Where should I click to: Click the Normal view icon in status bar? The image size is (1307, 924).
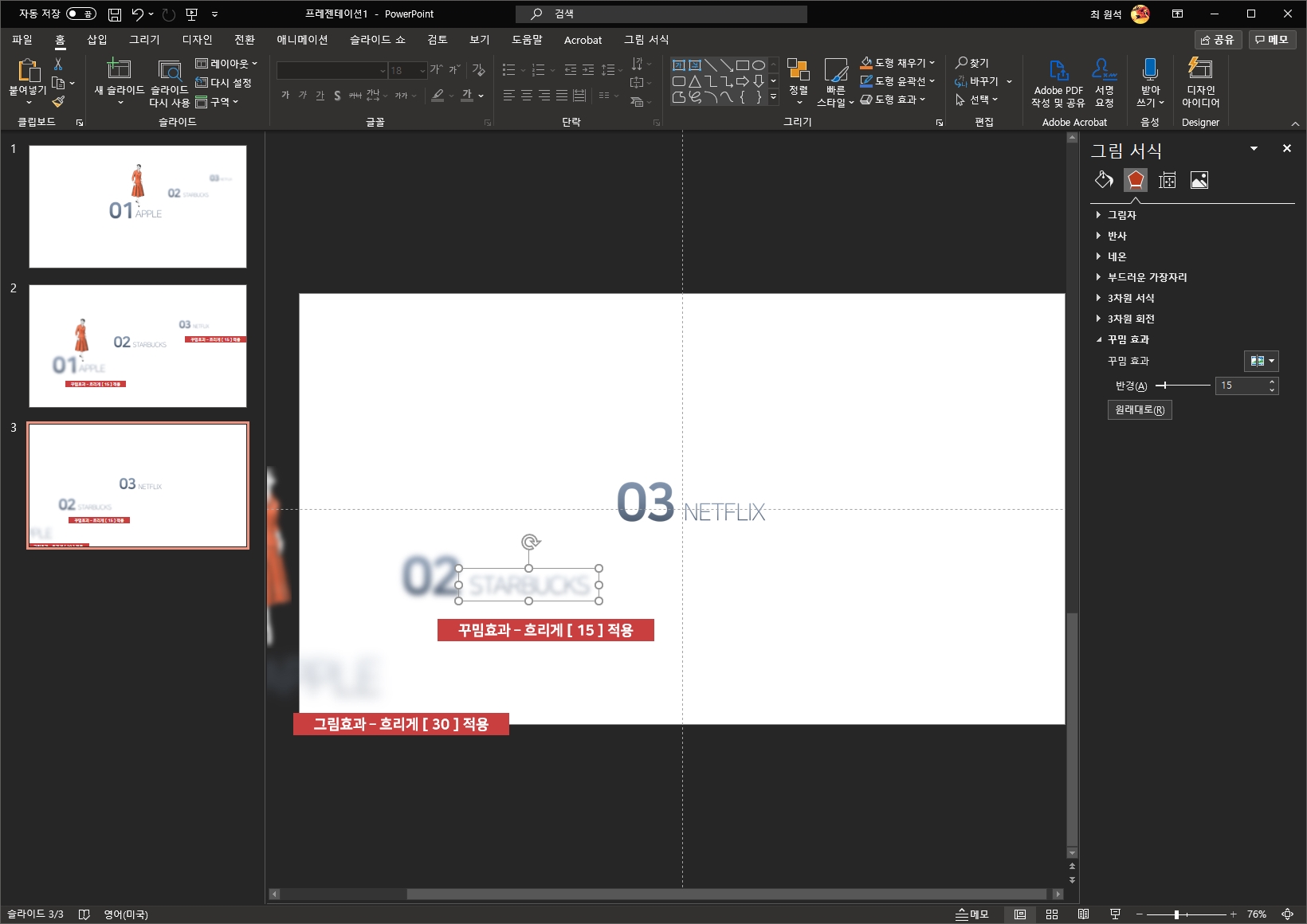tap(1020, 914)
